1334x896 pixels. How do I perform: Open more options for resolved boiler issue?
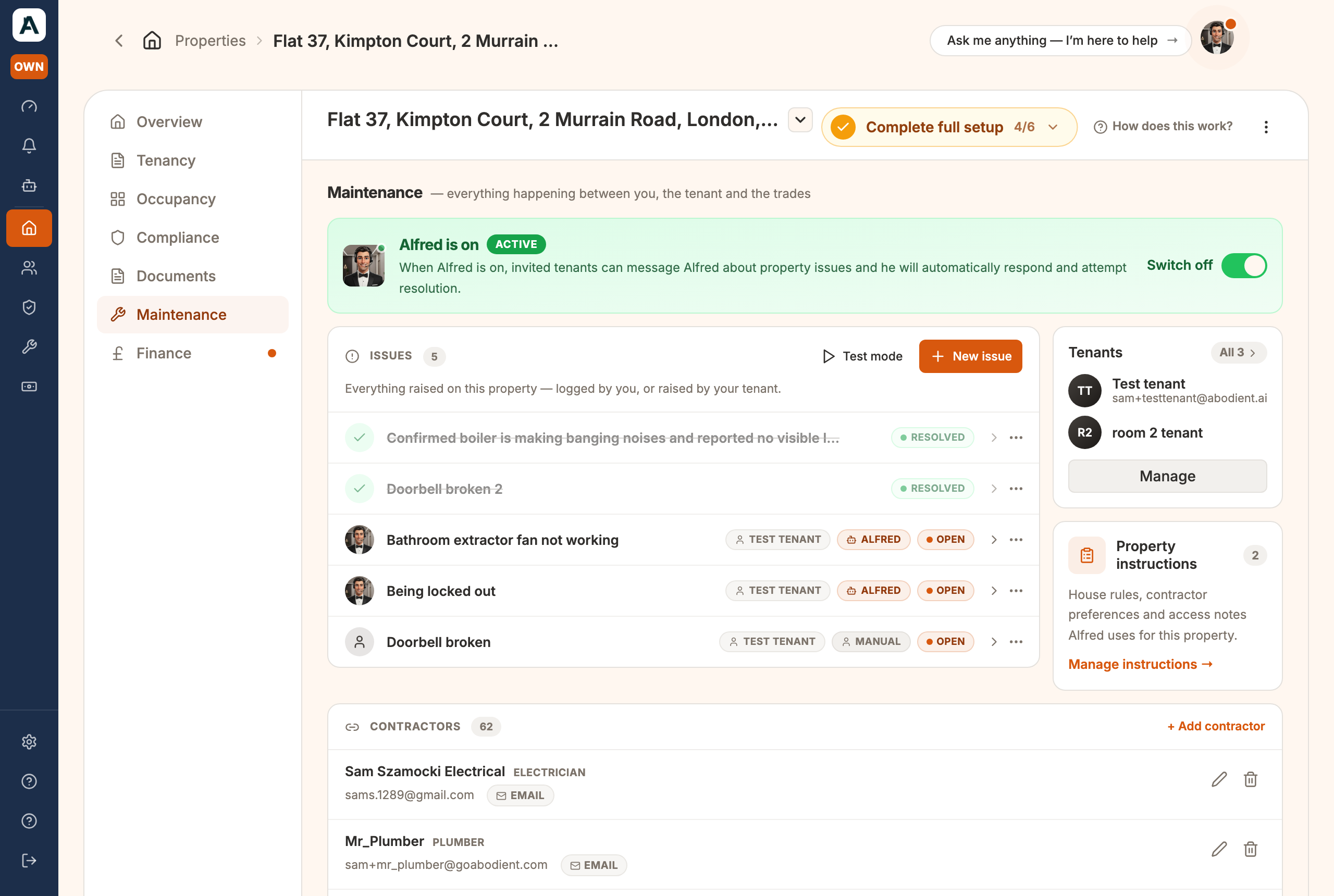(1016, 438)
